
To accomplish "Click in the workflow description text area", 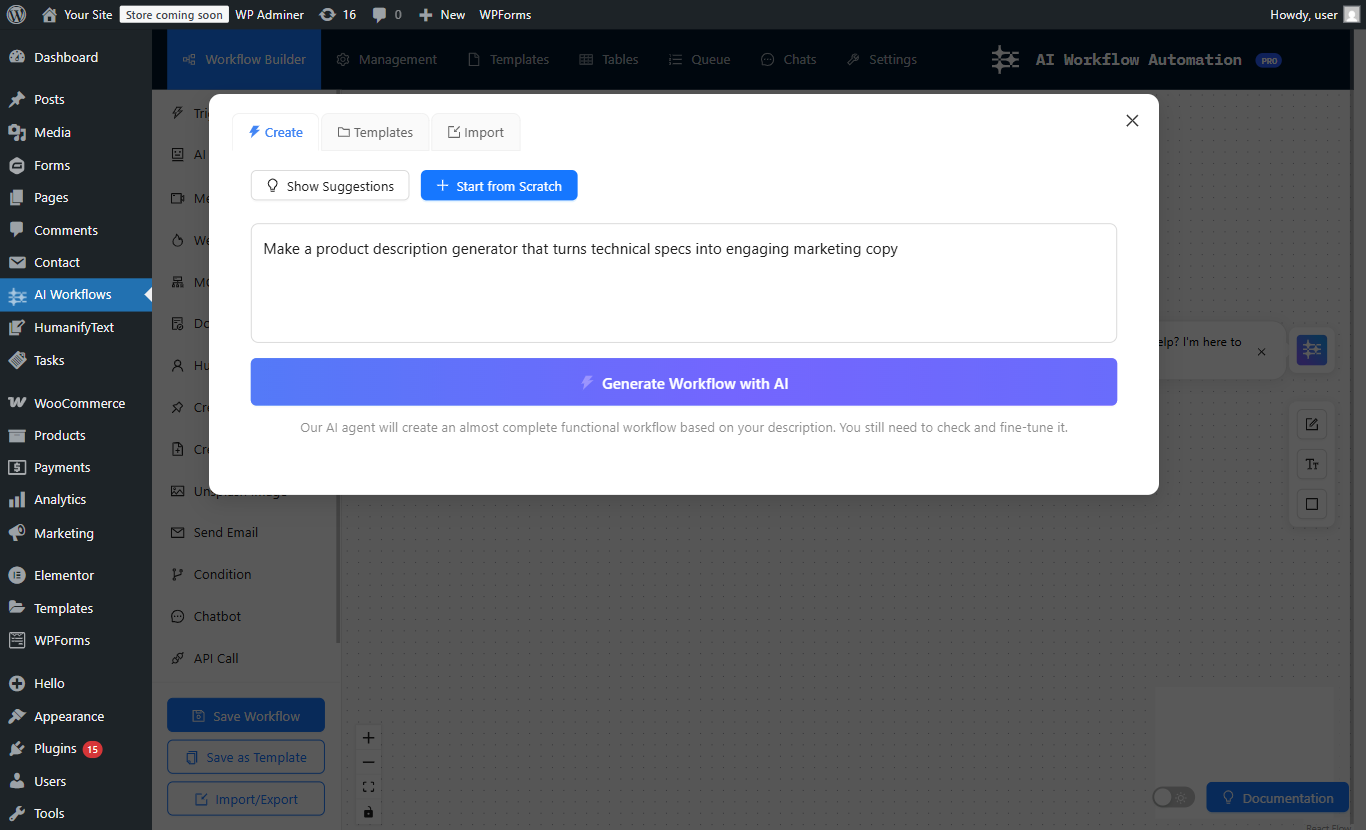I will point(683,283).
